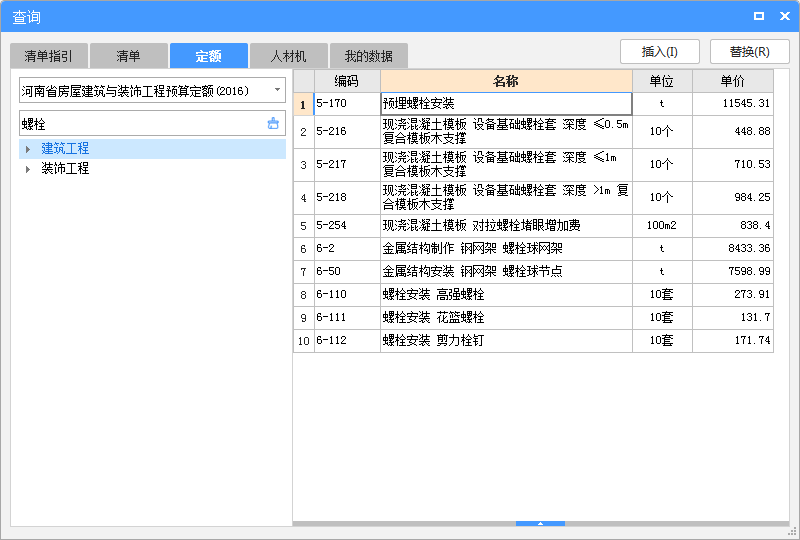Image resolution: width=800 pixels, height=540 pixels.
Task: Click the price cell 273.91
Action: point(733,294)
